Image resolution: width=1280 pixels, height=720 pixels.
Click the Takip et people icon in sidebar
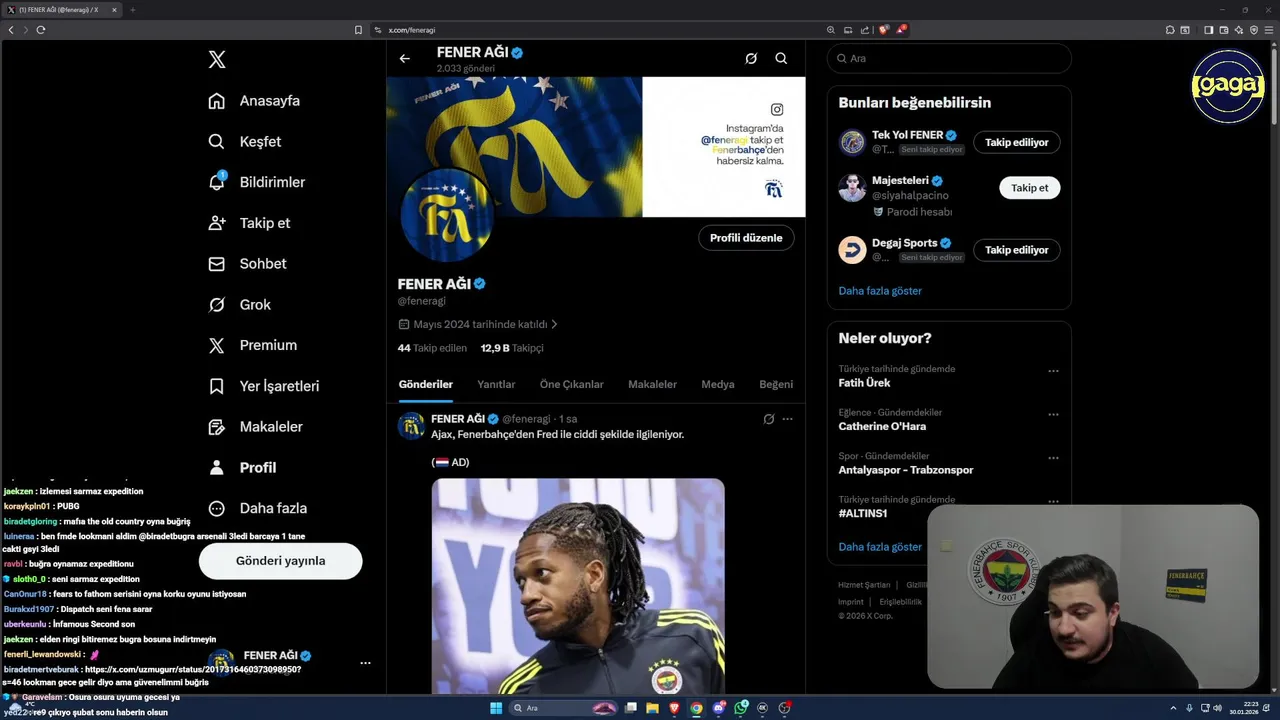216,223
